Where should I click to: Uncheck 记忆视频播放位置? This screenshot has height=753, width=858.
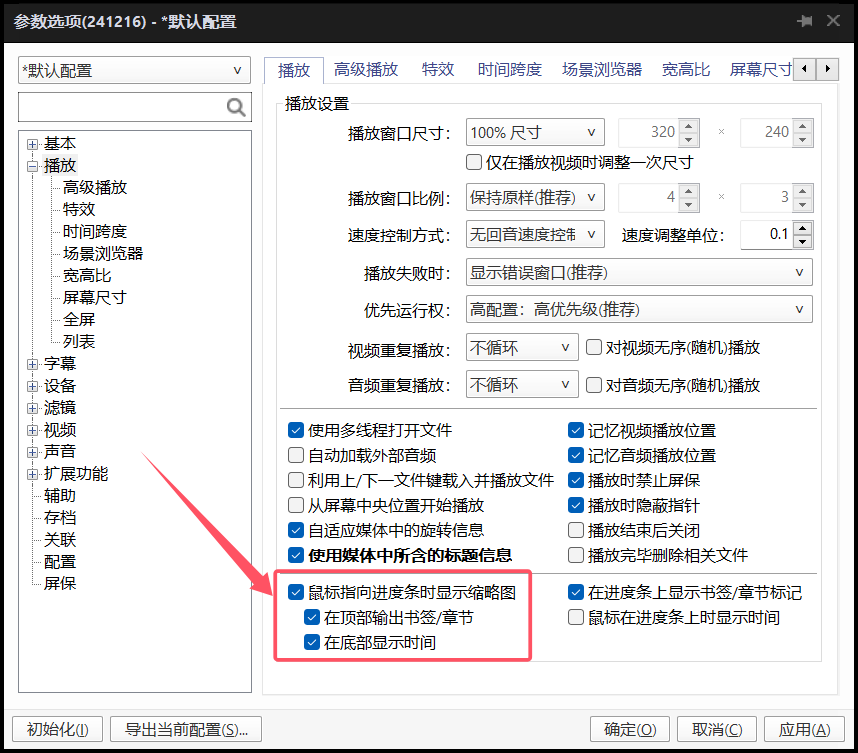[x=576, y=430]
